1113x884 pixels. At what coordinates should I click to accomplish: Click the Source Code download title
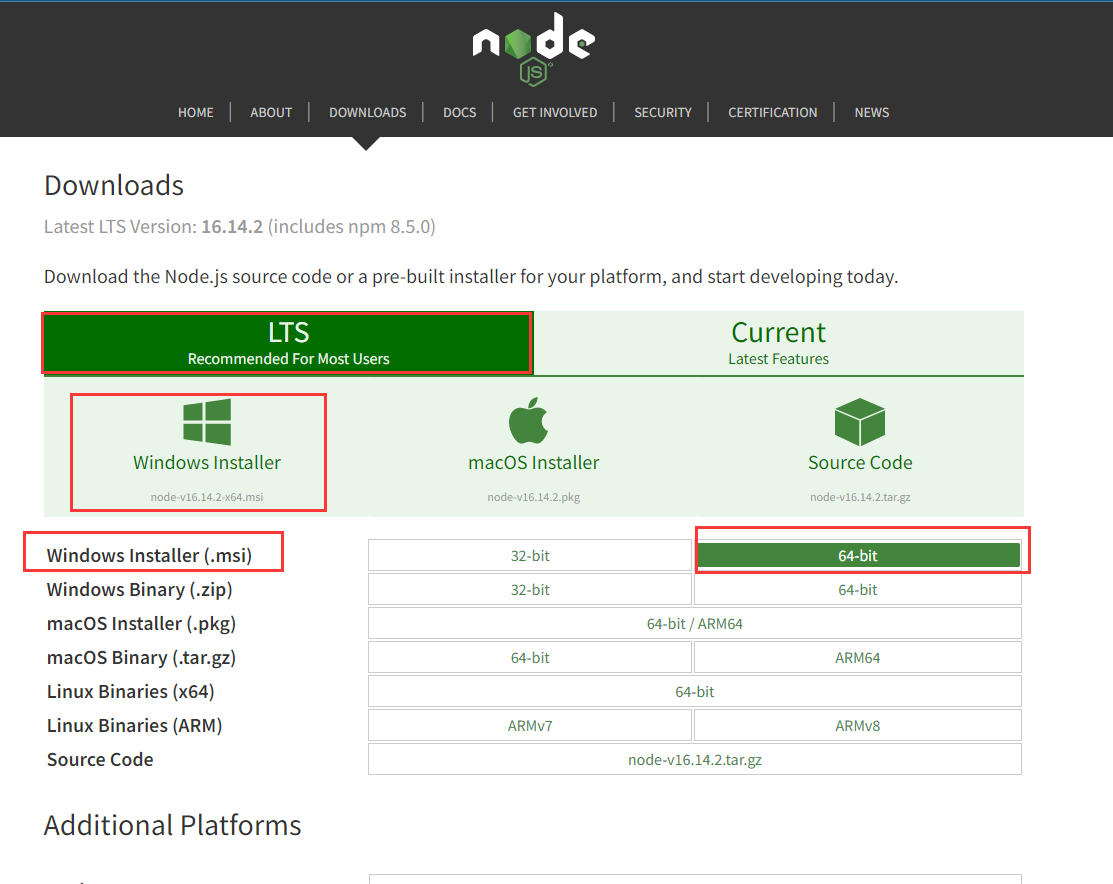click(x=860, y=462)
